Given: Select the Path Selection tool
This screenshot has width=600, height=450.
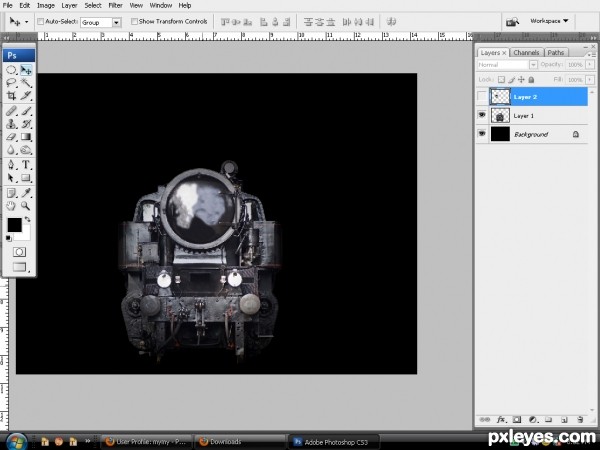Looking at the screenshot, I should (x=11, y=178).
